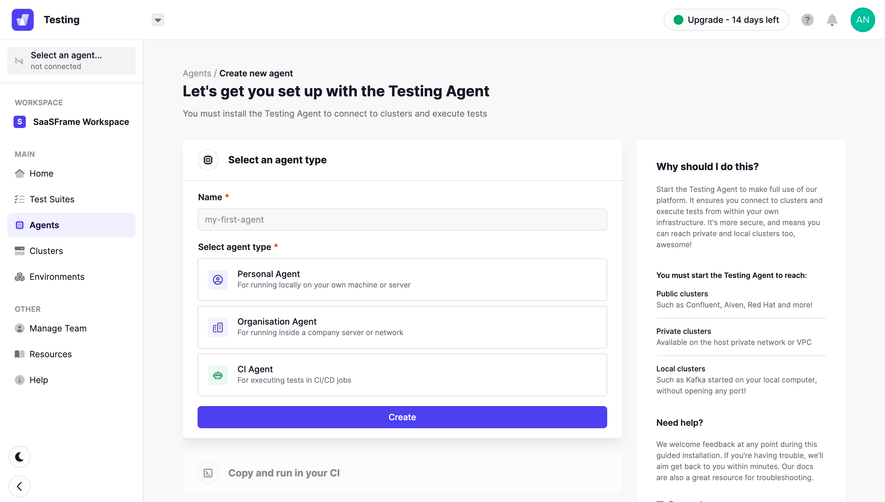The height and width of the screenshot is (502, 885).
Task: Open the Select an agent dropdown
Action: 72,60
